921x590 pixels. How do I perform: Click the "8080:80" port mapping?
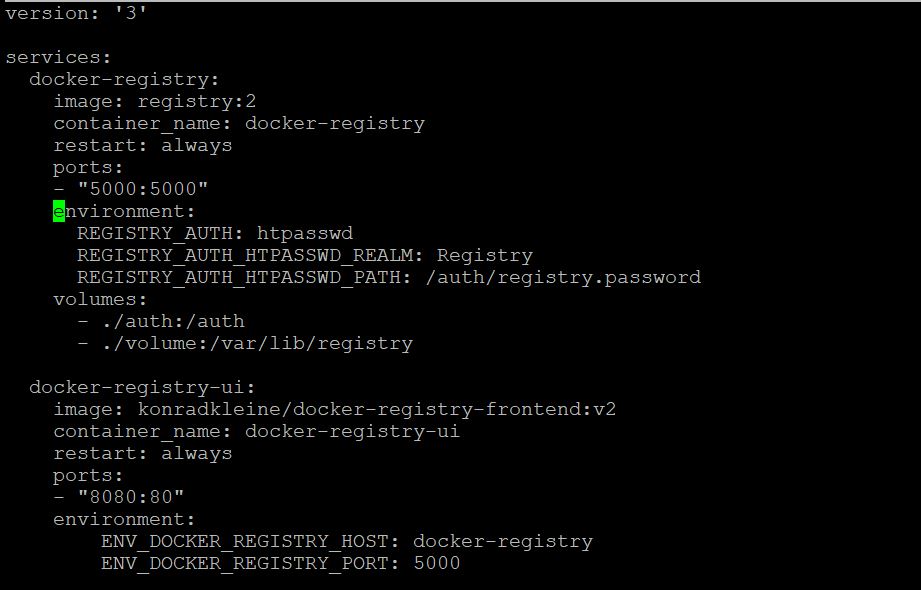coord(131,497)
